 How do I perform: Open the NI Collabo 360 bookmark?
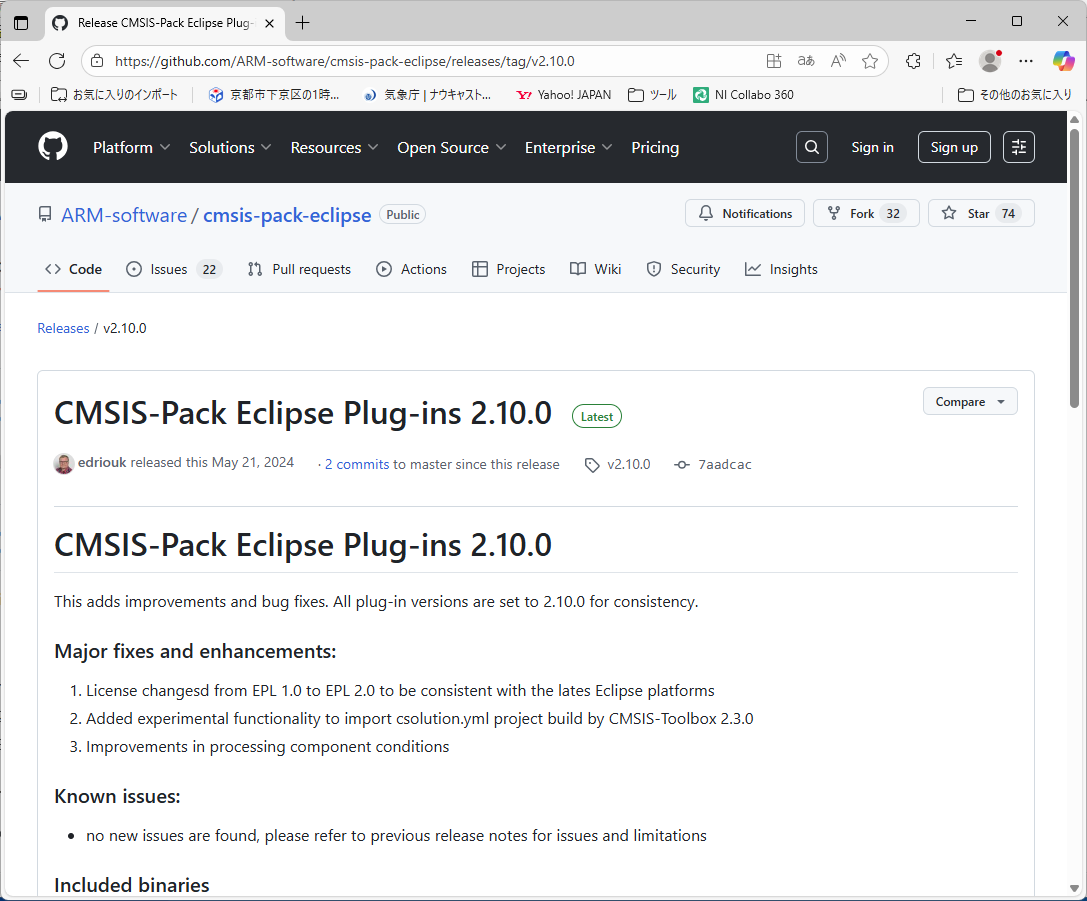click(x=744, y=95)
